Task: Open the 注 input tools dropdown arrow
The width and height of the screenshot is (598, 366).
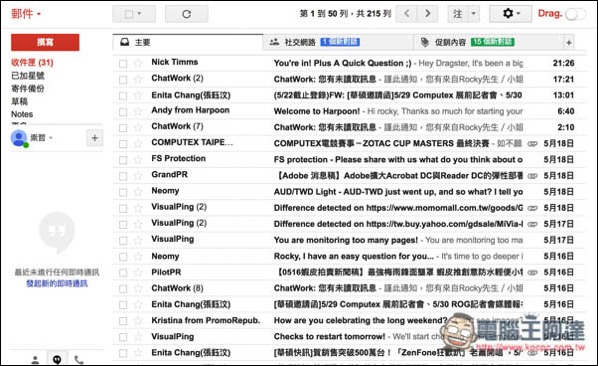Action: point(473,14)
